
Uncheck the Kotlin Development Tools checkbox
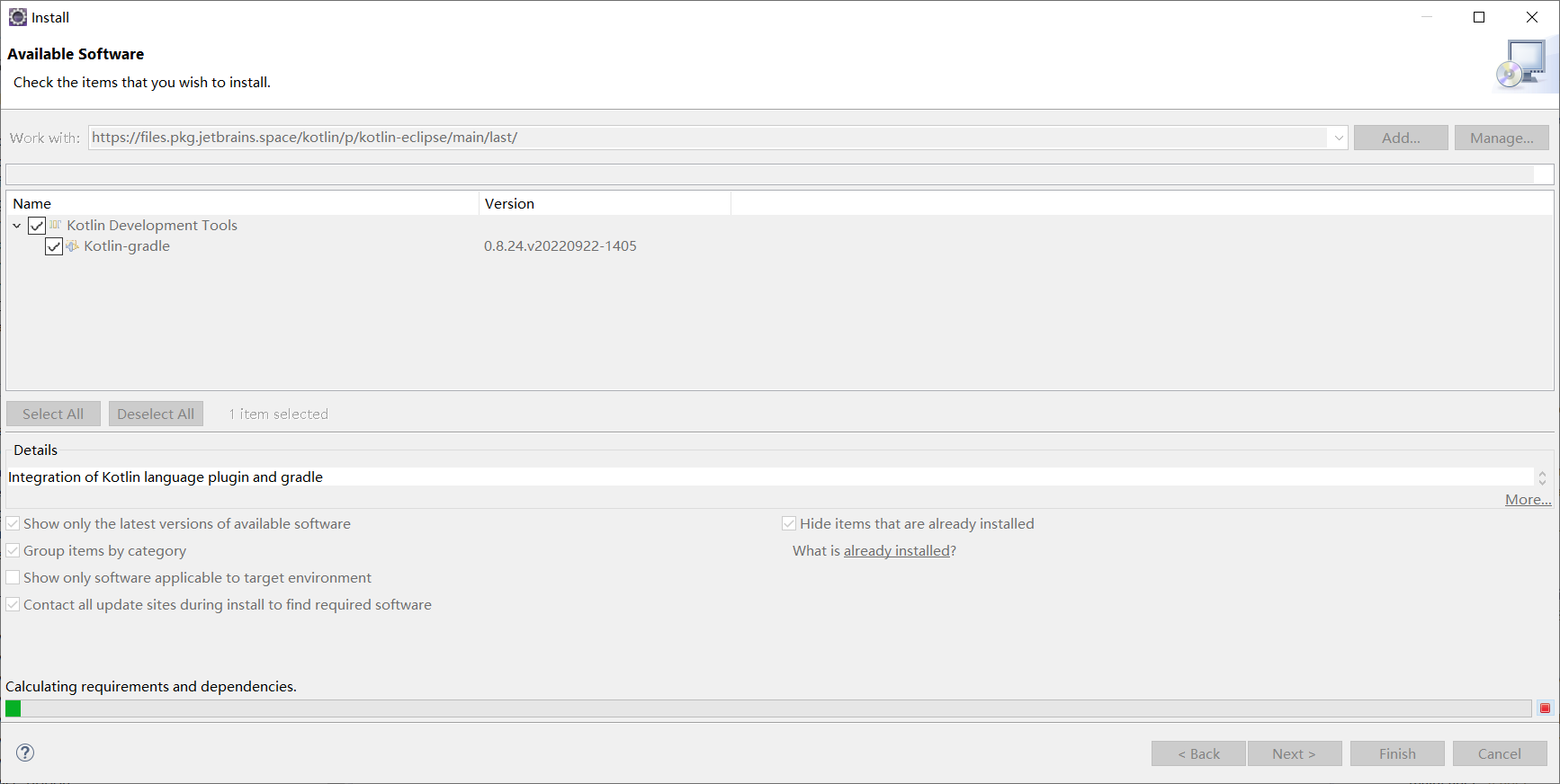[37, 226]
